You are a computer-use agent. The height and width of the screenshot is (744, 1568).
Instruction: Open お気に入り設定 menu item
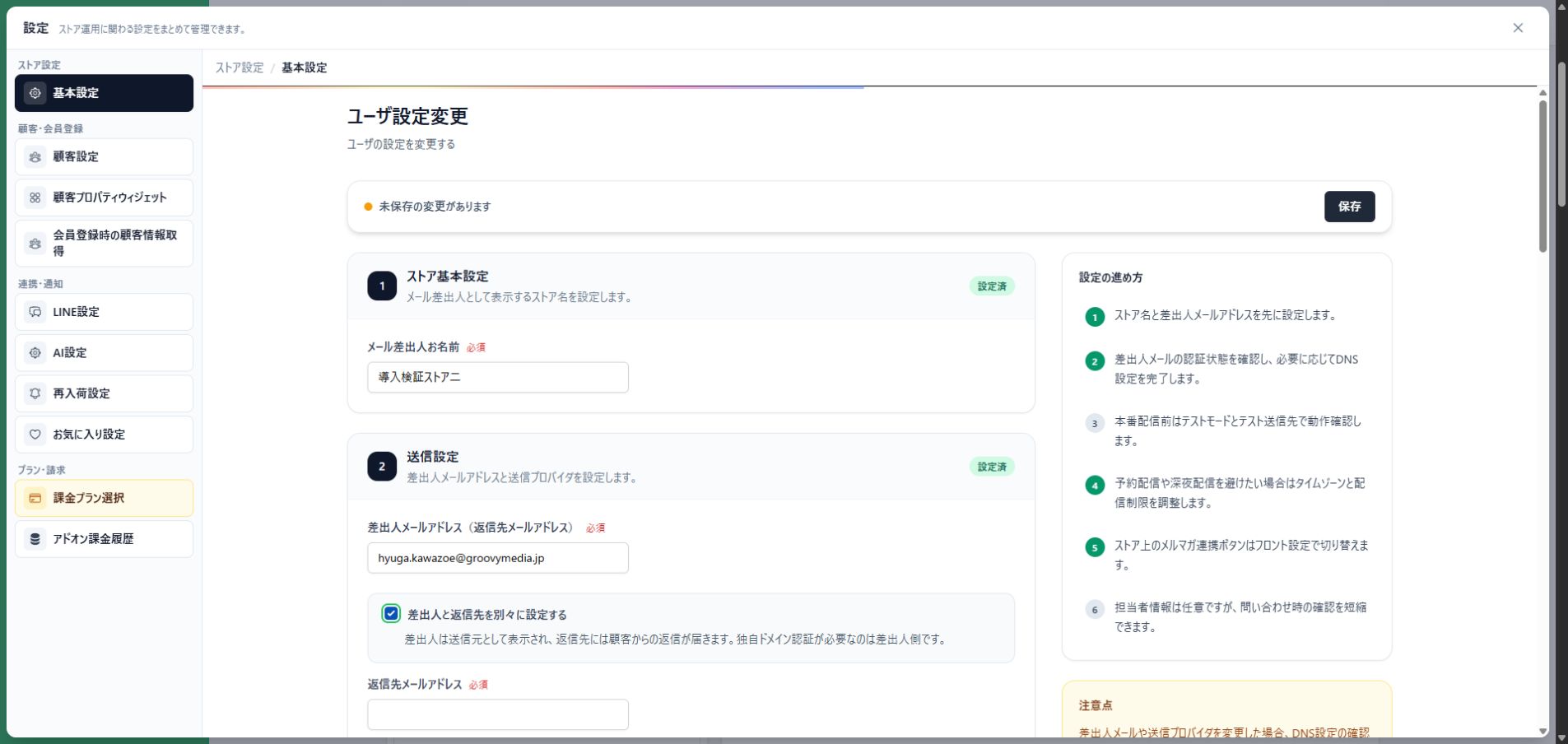coord(104,435)
